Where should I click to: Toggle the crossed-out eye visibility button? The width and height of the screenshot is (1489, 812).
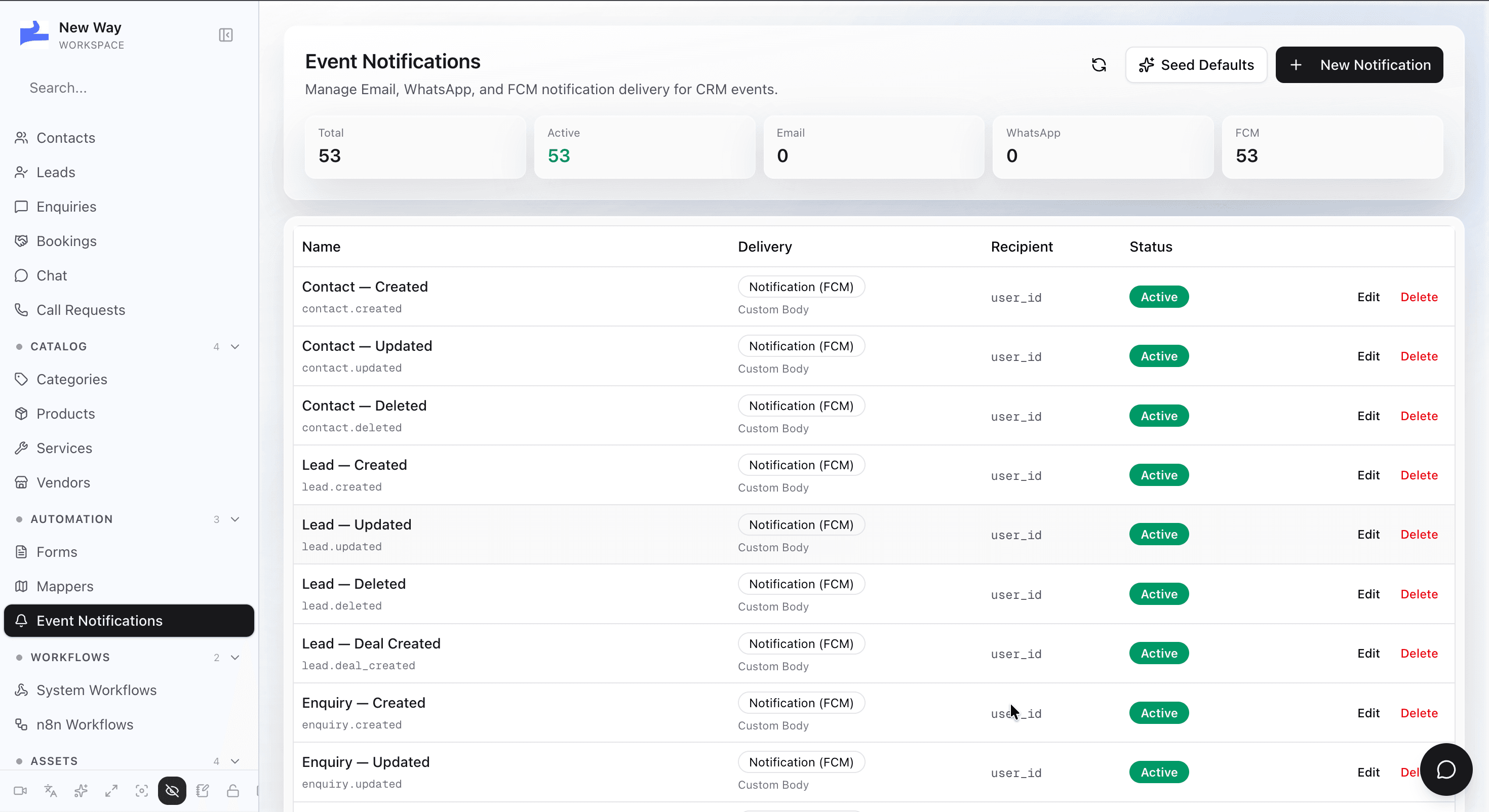[x=172, y=791]
